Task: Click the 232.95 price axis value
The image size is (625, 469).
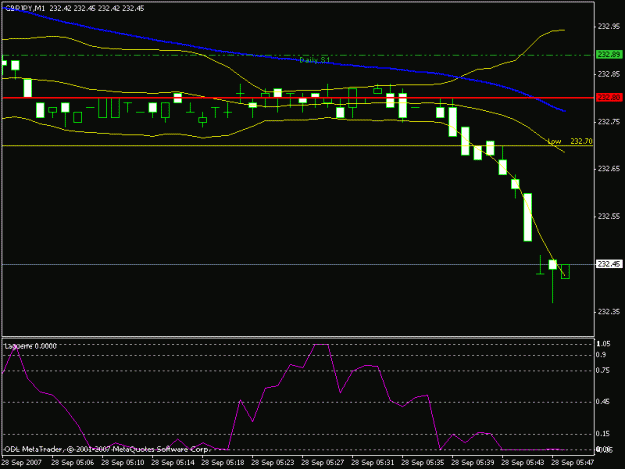Action: pos(609,26)
